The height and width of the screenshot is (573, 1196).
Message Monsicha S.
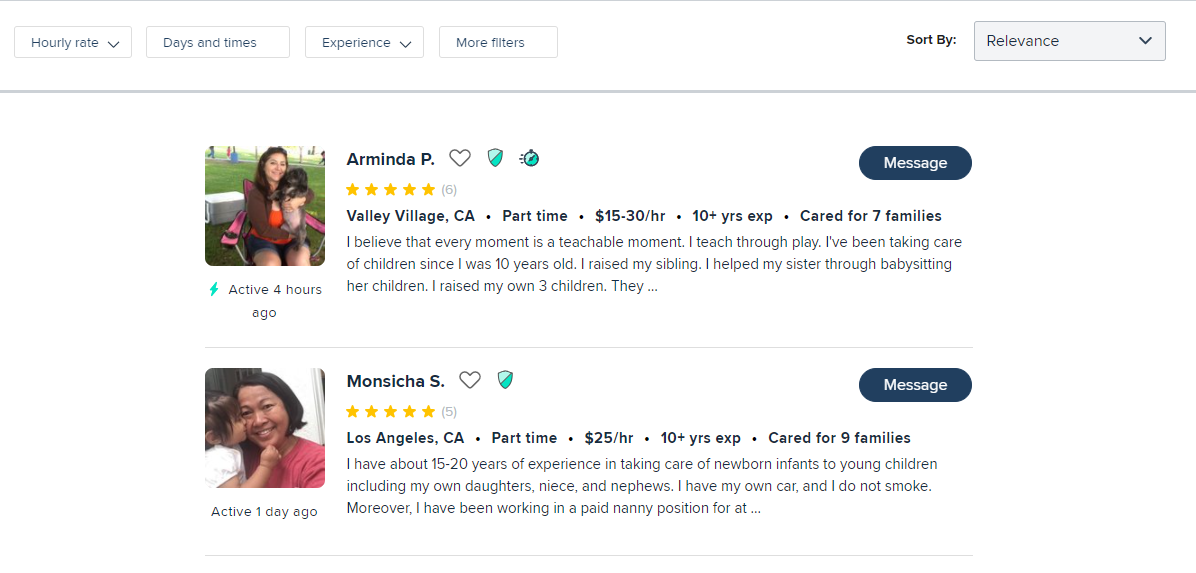click(x=915, y=385)
